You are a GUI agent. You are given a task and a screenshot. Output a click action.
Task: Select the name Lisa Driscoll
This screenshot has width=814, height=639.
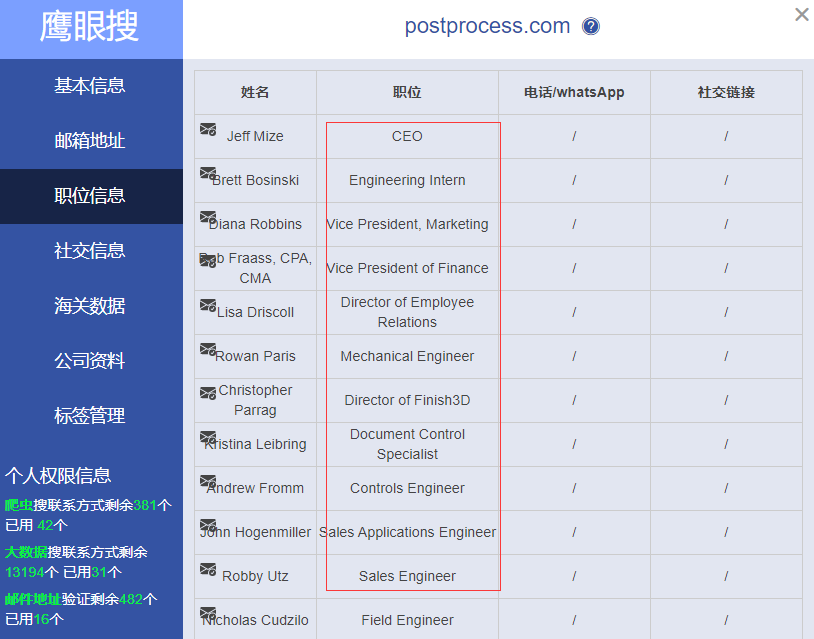click(255, 312)
